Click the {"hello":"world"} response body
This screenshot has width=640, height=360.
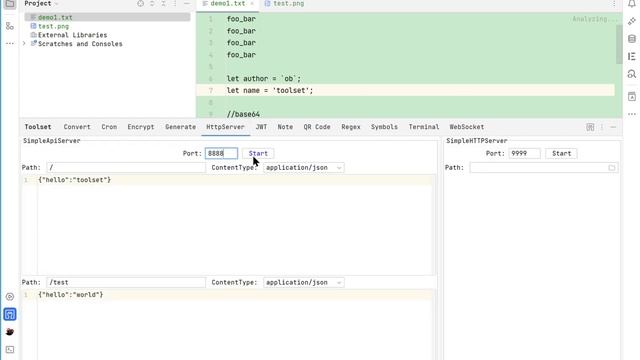coord(71,295)
